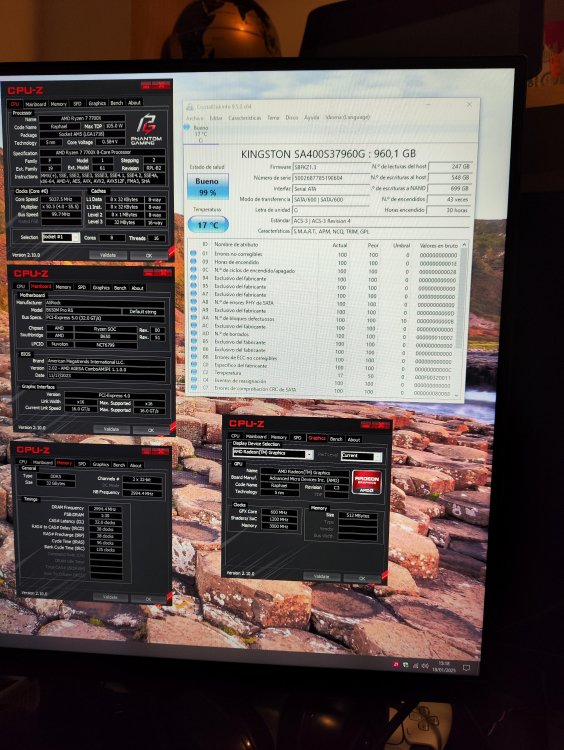The height and width of the screenshot is (750, 564).
Task: Click the red tray icon in taskbar
Action: (x=396, y=664)
